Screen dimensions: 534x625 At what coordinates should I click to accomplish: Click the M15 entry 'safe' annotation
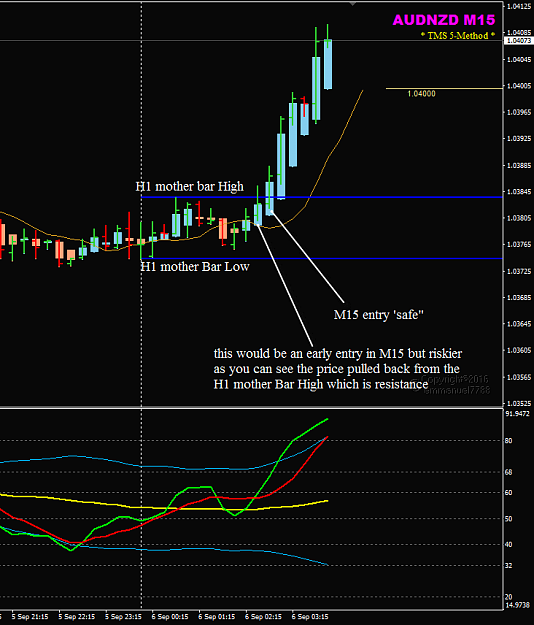point(379,315)
